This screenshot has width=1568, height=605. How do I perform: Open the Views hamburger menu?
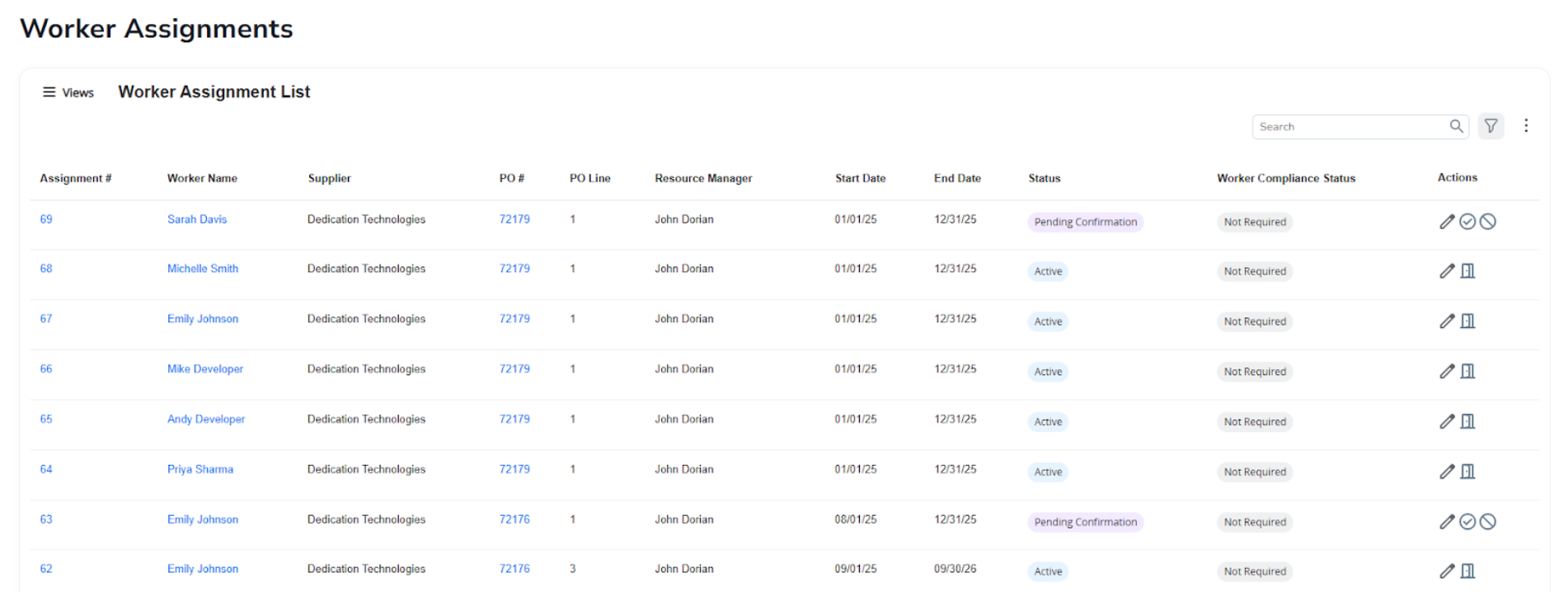coord(68,92)
